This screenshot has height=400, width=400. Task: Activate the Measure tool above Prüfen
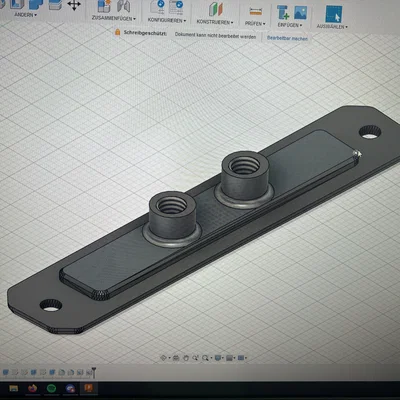[x=256, y=11]
